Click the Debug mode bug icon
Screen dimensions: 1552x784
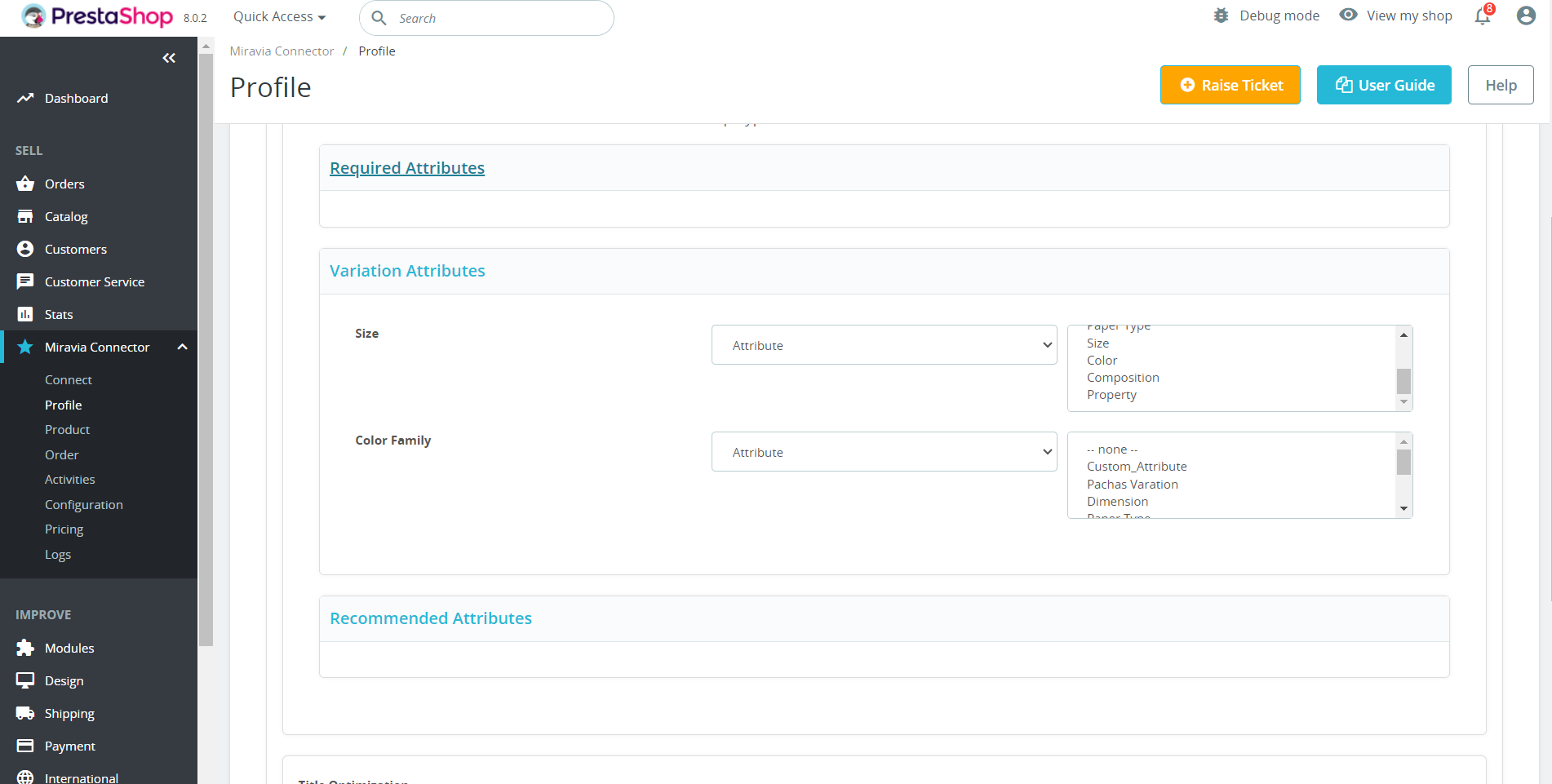click(x=1221, y=16)
